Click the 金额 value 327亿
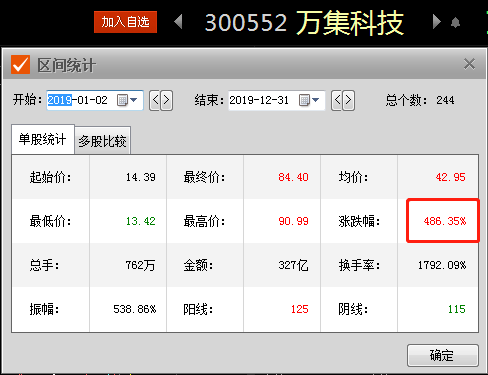Viewport: 488px width, 375px height. pos(293,265)
